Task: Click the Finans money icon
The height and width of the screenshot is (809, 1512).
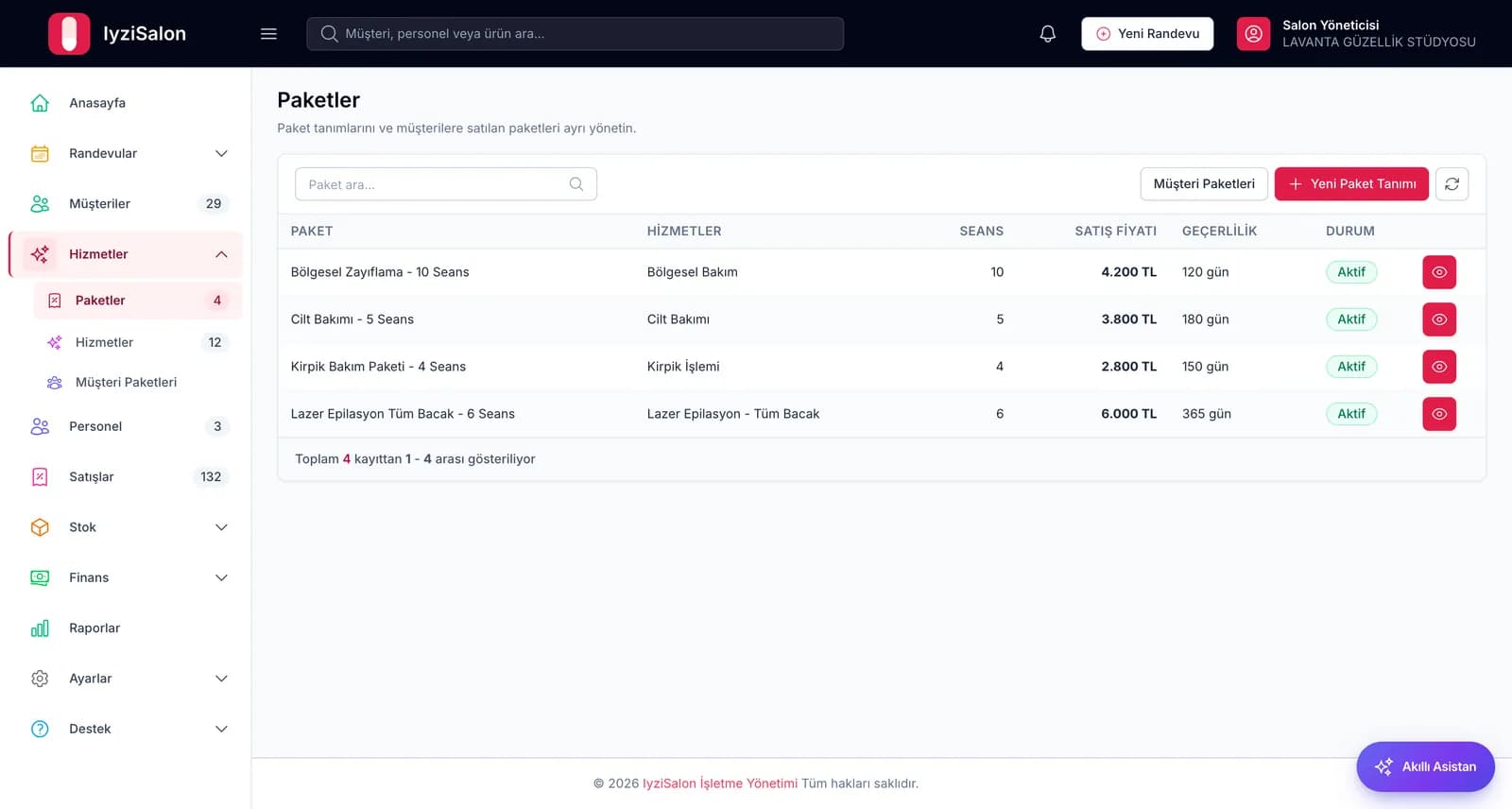Action: pos(40,578)
